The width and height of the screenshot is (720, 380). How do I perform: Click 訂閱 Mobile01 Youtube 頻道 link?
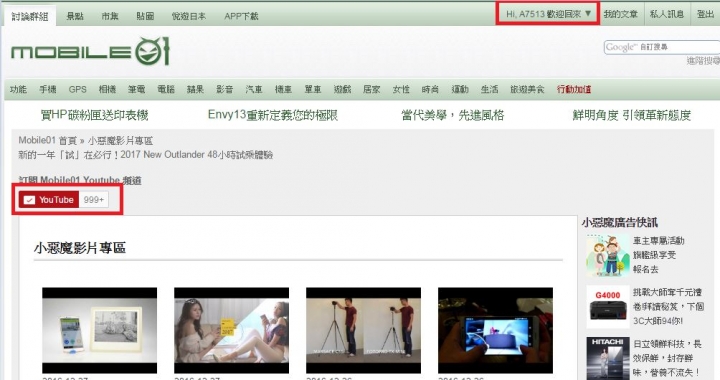(x=80, y=180)
